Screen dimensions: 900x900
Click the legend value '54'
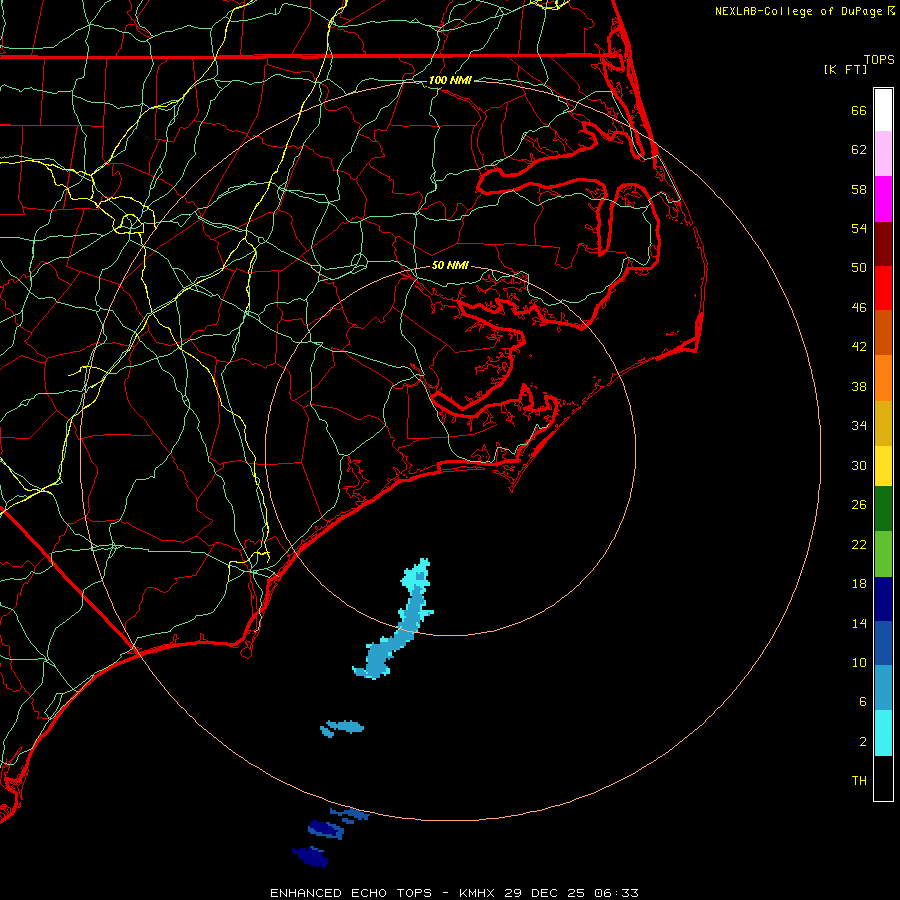click(x=859, y=228)
